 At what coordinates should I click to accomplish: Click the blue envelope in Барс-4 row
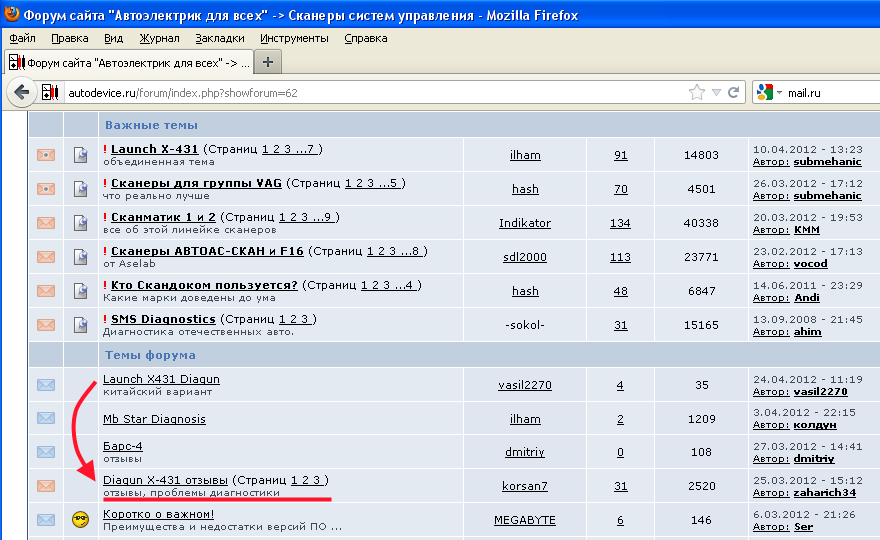[46, 452]
